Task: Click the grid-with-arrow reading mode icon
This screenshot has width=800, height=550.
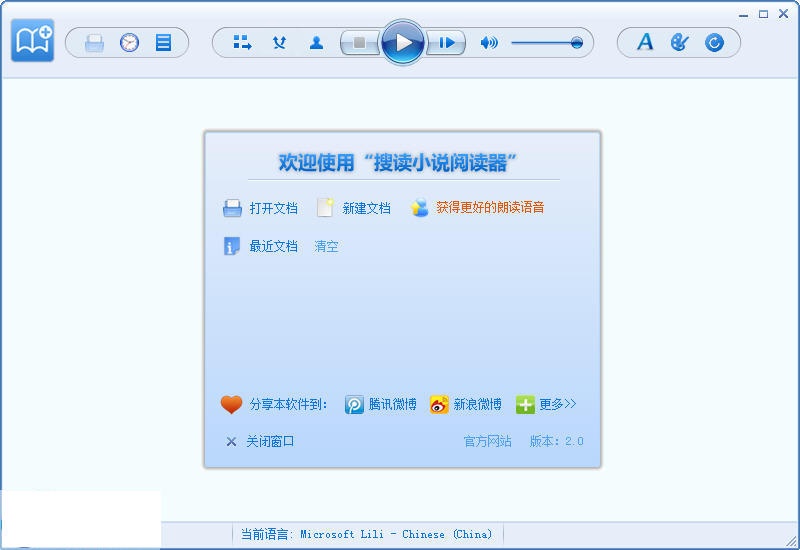Action: point(242,42)
